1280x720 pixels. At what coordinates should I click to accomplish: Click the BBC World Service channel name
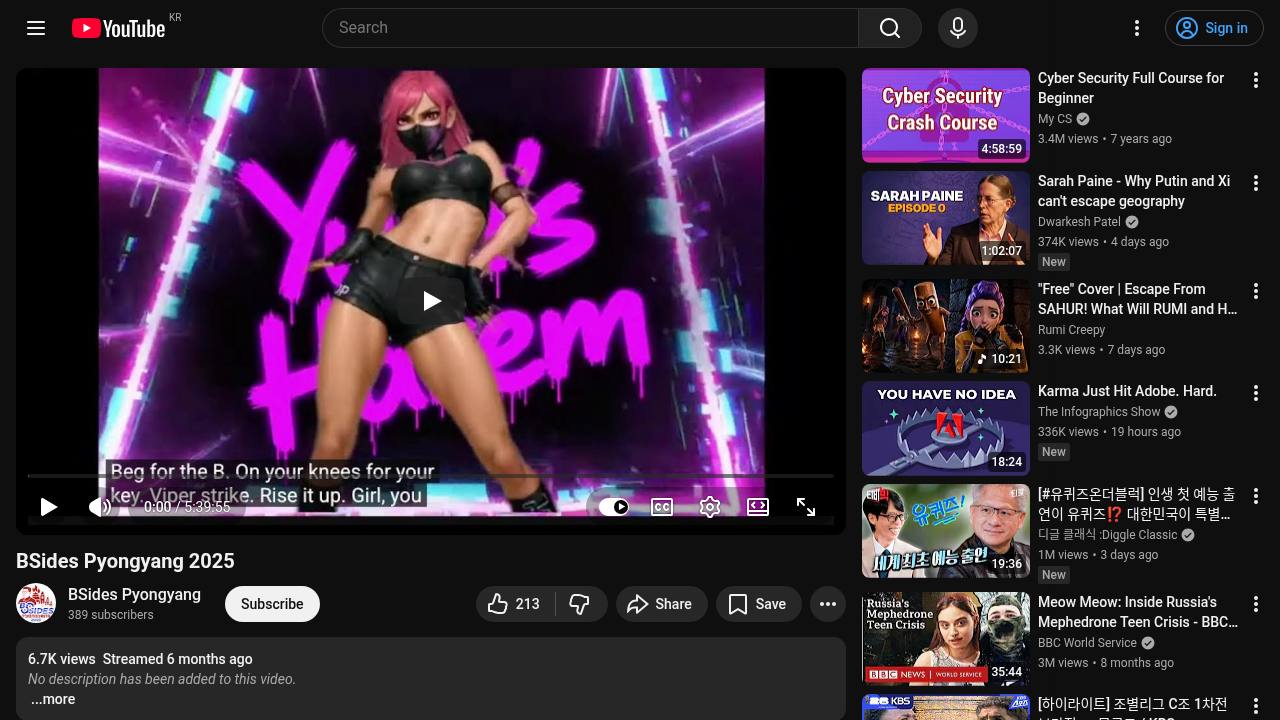(1087, 643)
